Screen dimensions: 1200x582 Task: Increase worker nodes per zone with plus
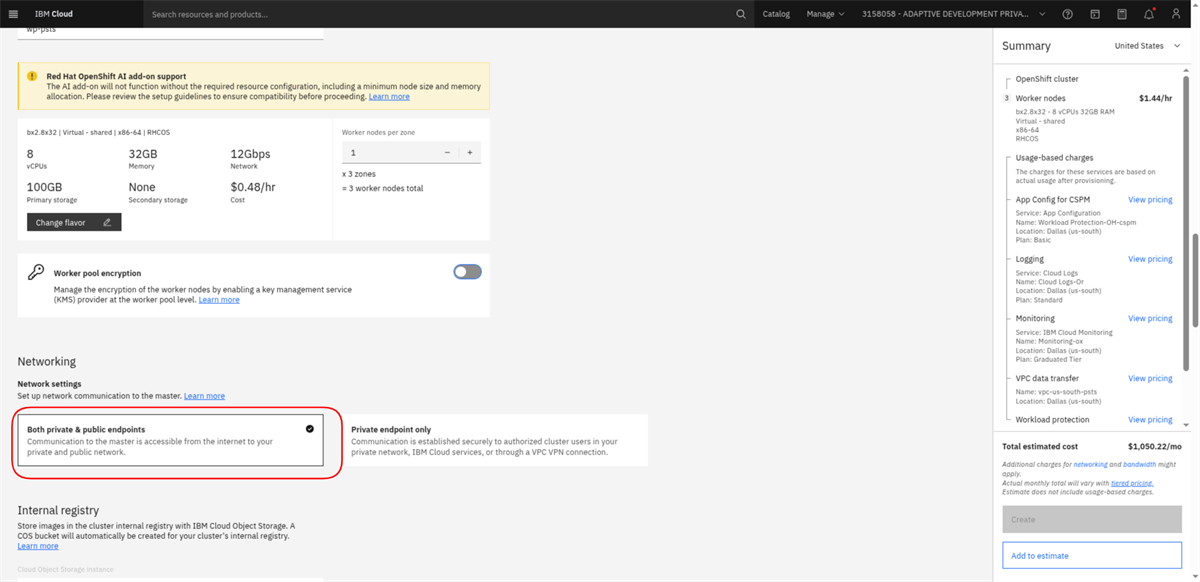pyautogui.click(x=470, y=152)
